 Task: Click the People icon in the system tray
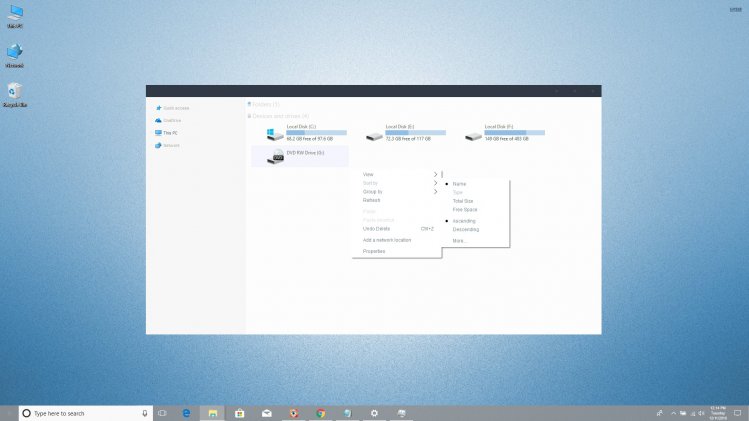click(x=660, y=413)
